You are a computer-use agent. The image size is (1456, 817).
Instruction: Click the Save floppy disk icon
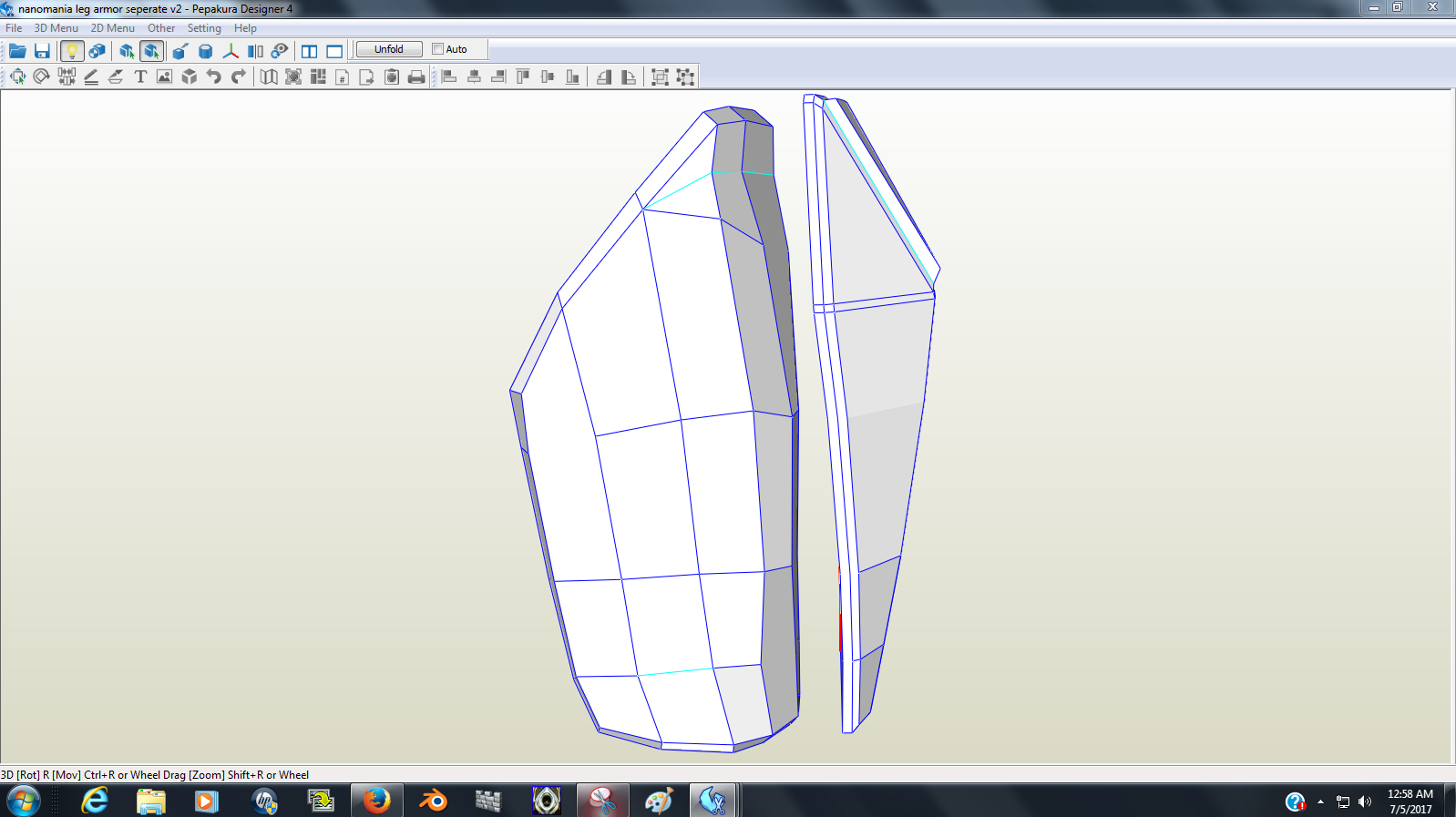42,51
